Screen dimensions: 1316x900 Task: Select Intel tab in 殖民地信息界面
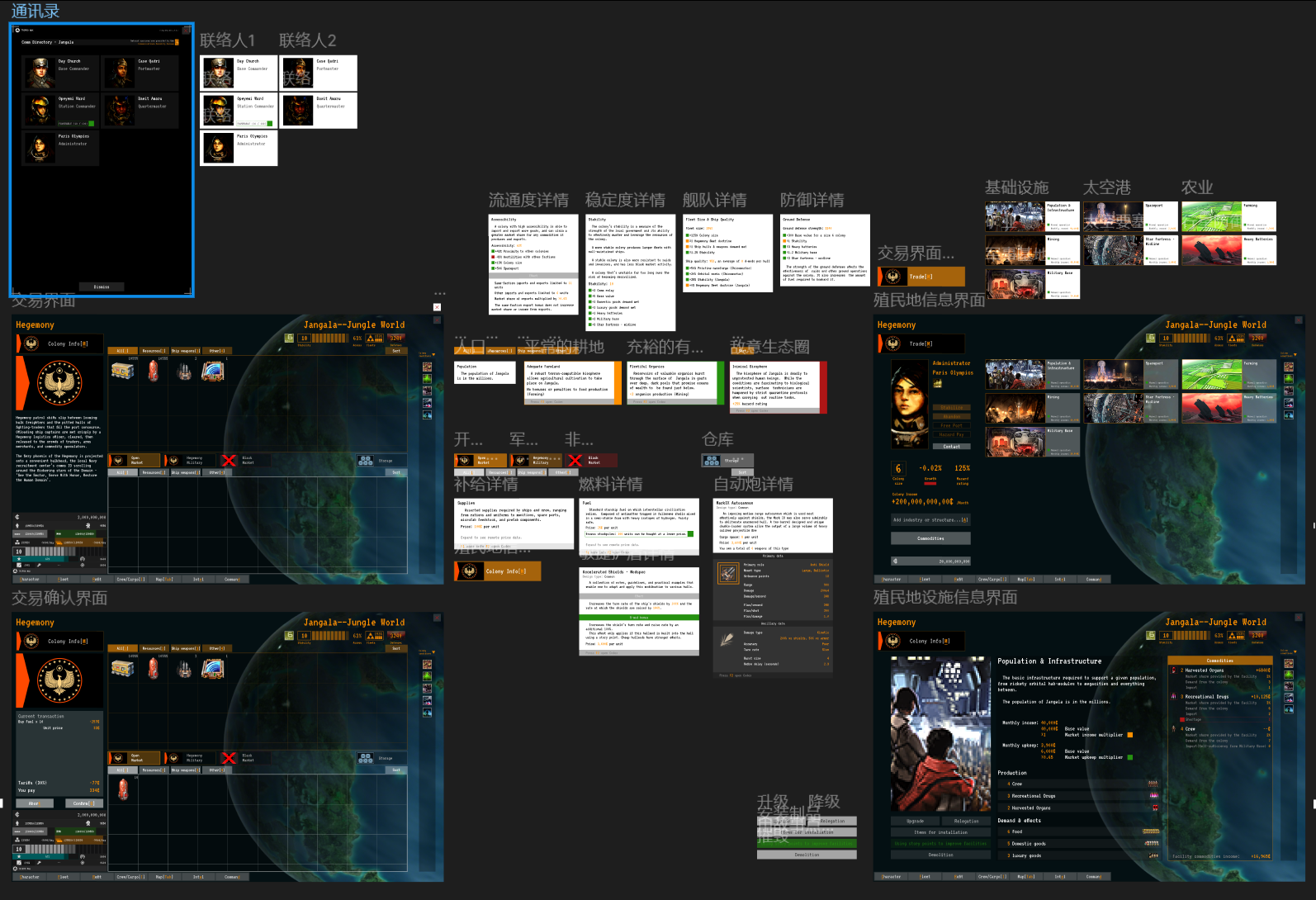[x=1060, y=579]
